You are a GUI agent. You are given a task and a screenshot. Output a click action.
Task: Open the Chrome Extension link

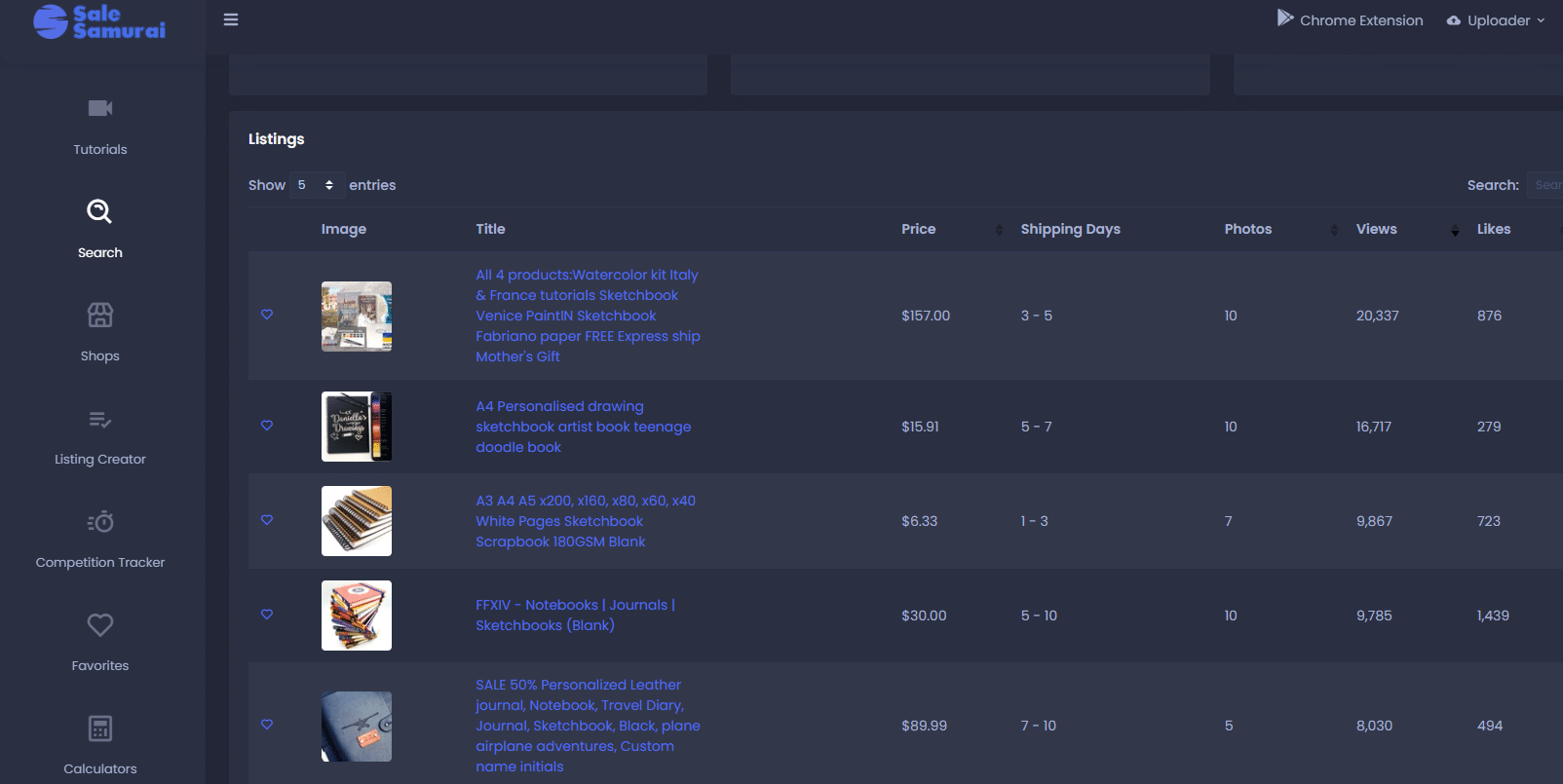(x=1351, y=19)
